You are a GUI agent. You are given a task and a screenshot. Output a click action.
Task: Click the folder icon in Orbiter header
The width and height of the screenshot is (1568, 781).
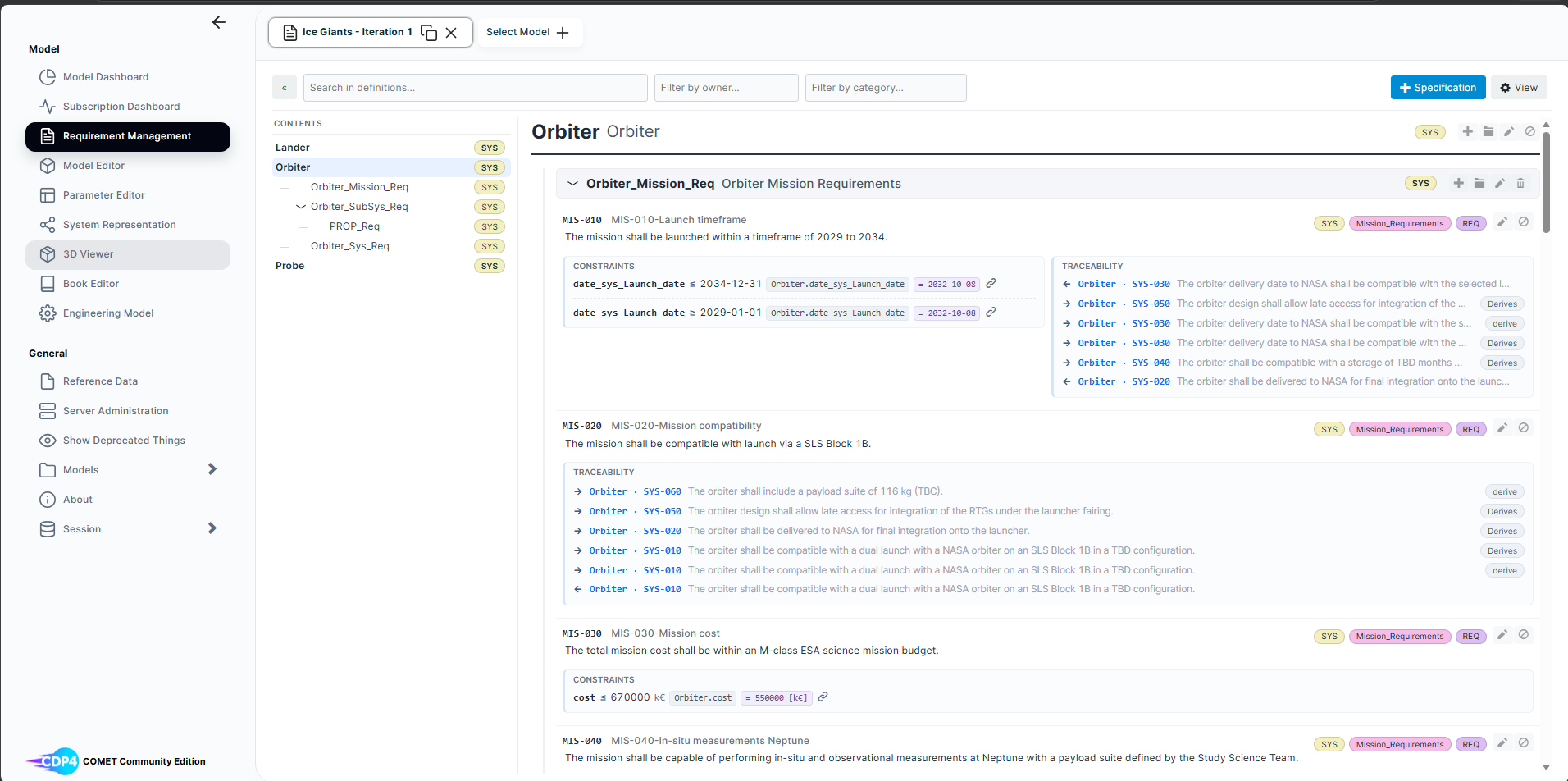point(1488,131)
